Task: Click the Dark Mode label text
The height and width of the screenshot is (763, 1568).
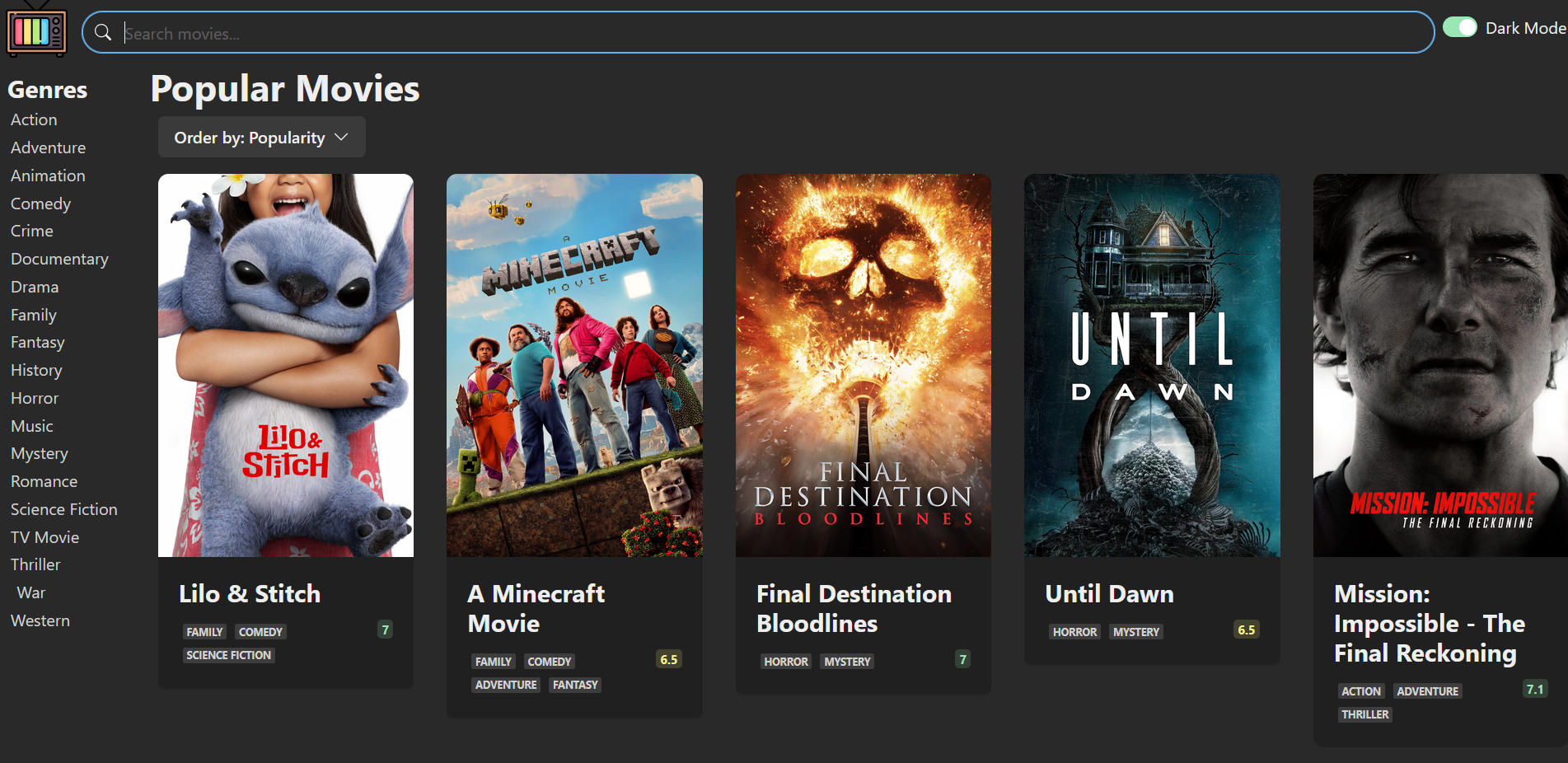Action: point(1525,28)
